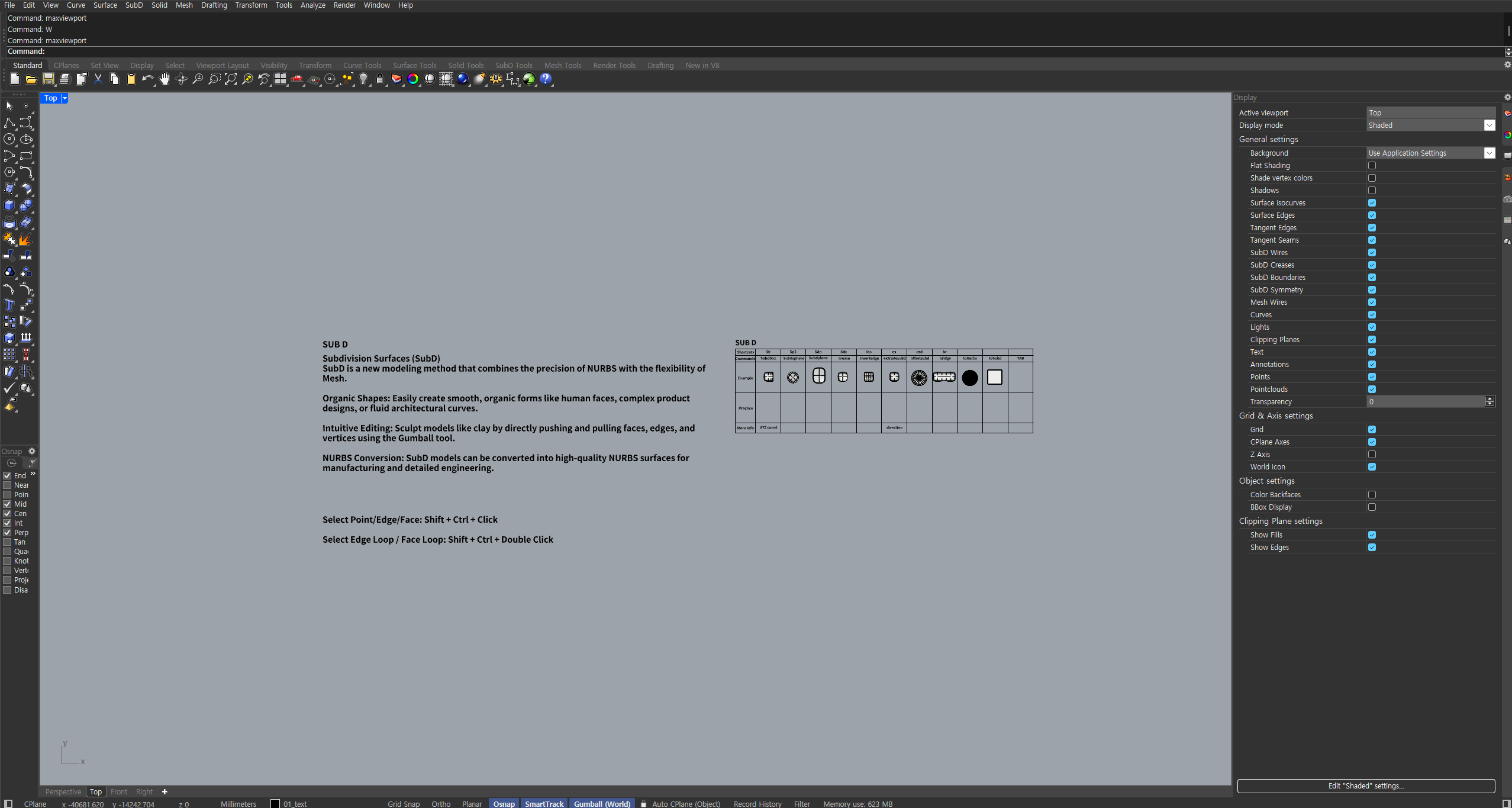Image resolution: width=1512 pixels, height=808 pixels.
Task: Select the Text object tool in sidebar
Action: (x=9, y=305)
